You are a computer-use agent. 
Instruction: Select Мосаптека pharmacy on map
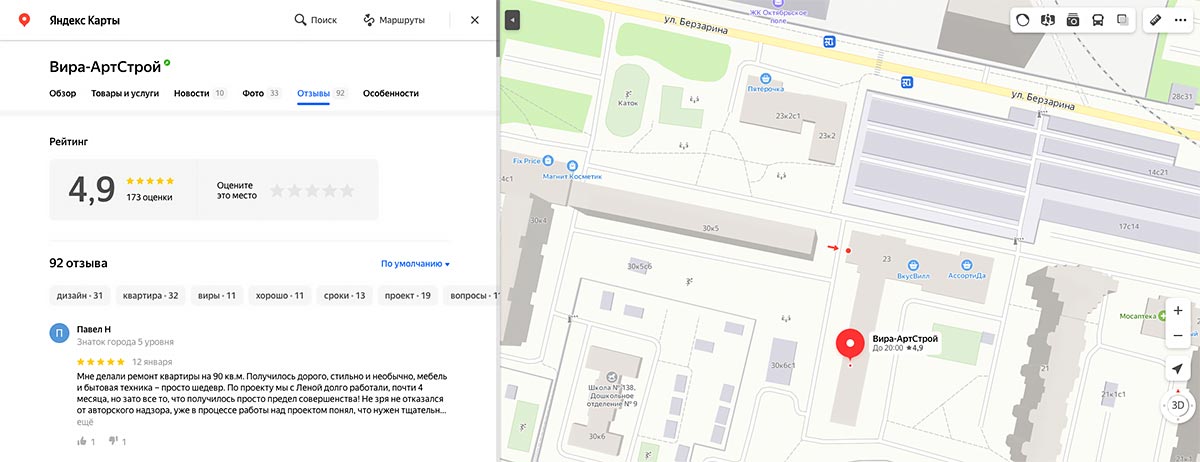[1143, 314]
